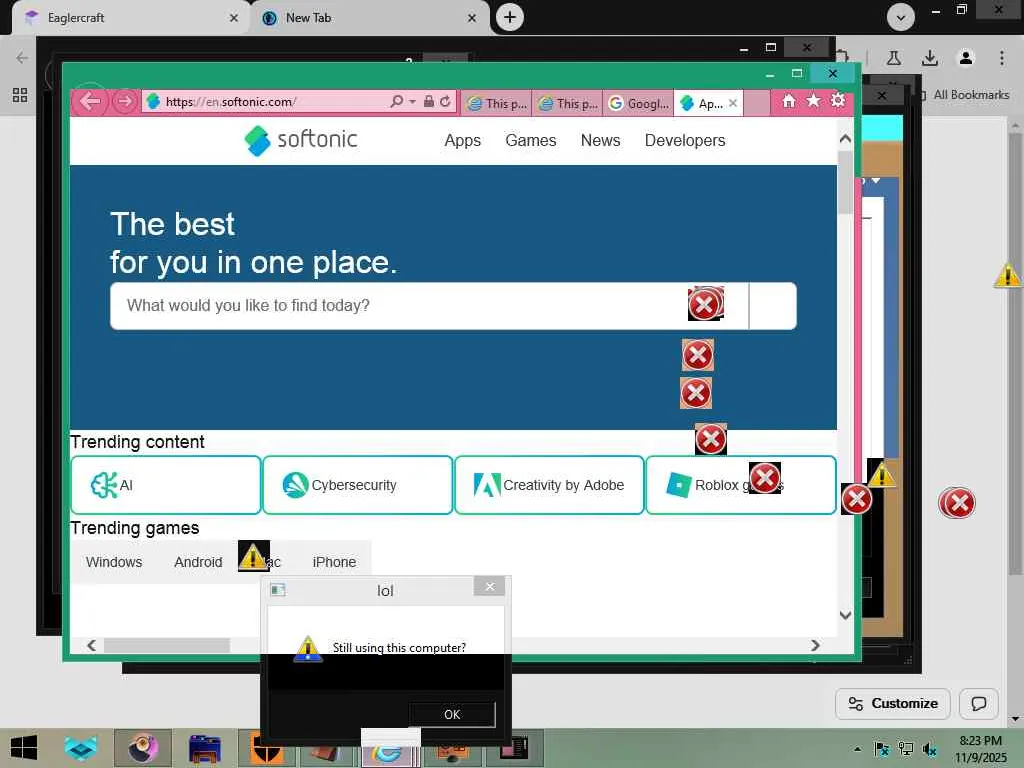This screenshot has width=1024, height=768.
Task: Select the second 'This p...' IE tab
Action: (x=567, y=103)
